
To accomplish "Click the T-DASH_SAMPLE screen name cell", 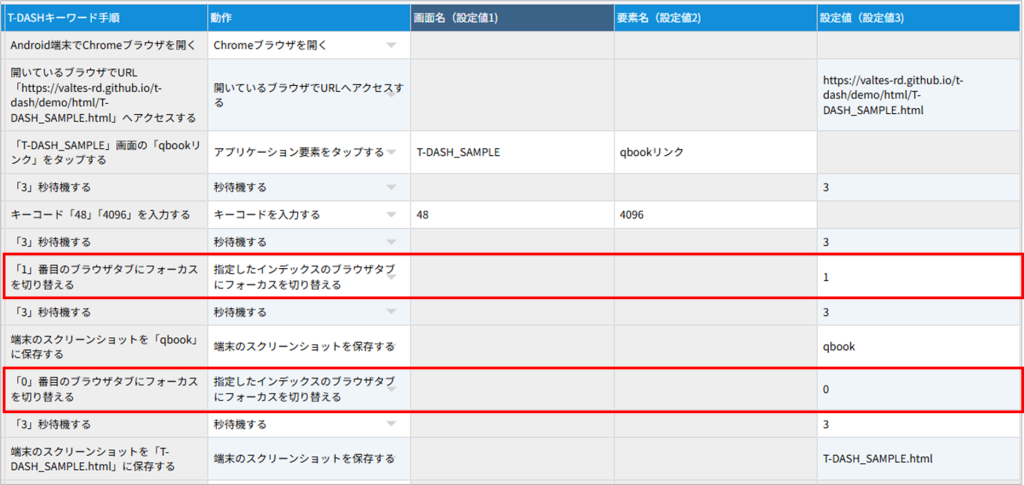I will [x=512, y=153].
